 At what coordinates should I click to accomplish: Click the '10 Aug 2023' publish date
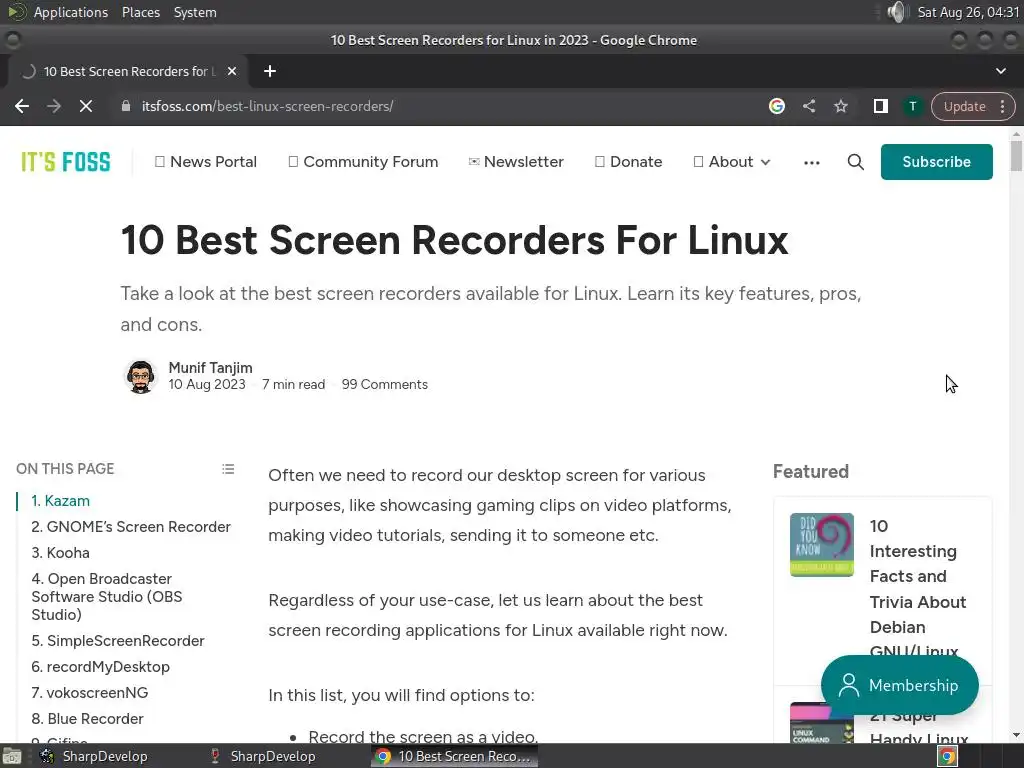(x=207, y=385)
